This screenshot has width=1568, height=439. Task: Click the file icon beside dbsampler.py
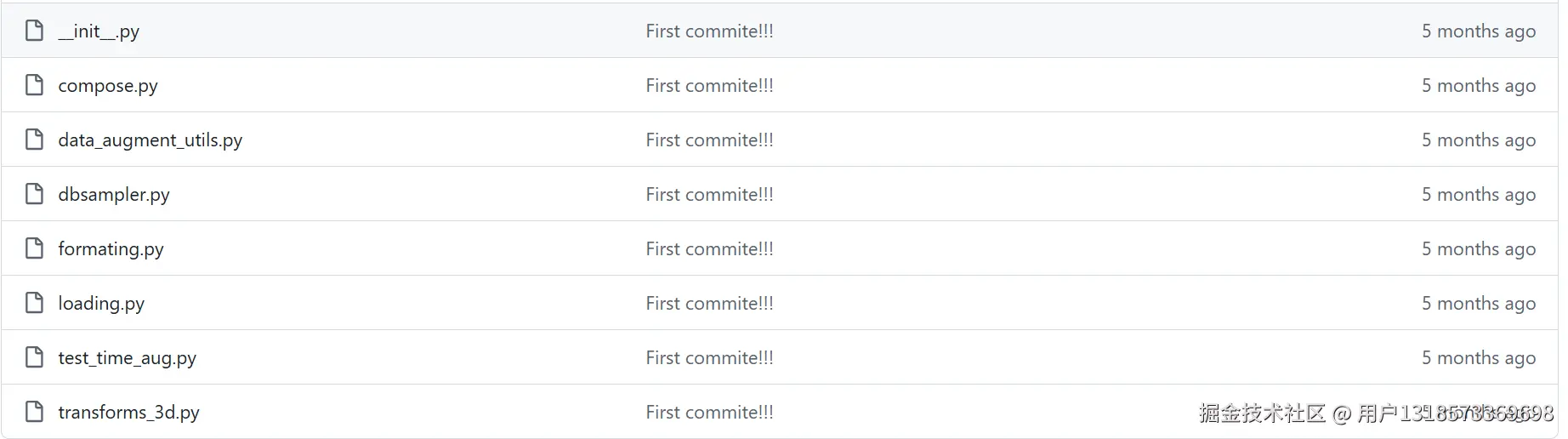[x=34, y=194]
